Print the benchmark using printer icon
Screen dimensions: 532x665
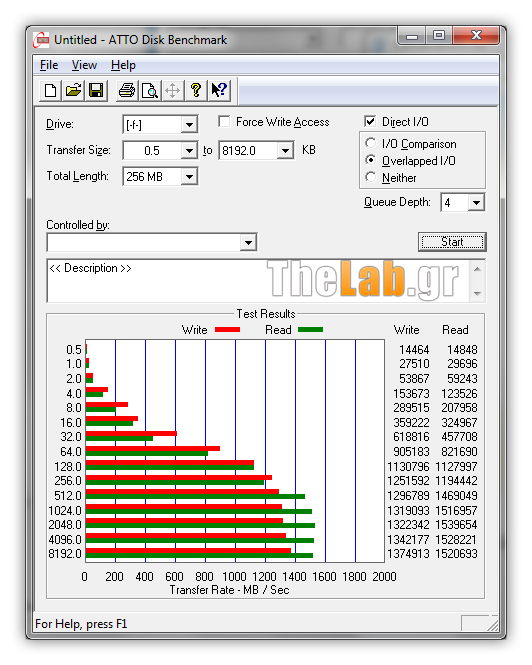[x=127, y=90]
